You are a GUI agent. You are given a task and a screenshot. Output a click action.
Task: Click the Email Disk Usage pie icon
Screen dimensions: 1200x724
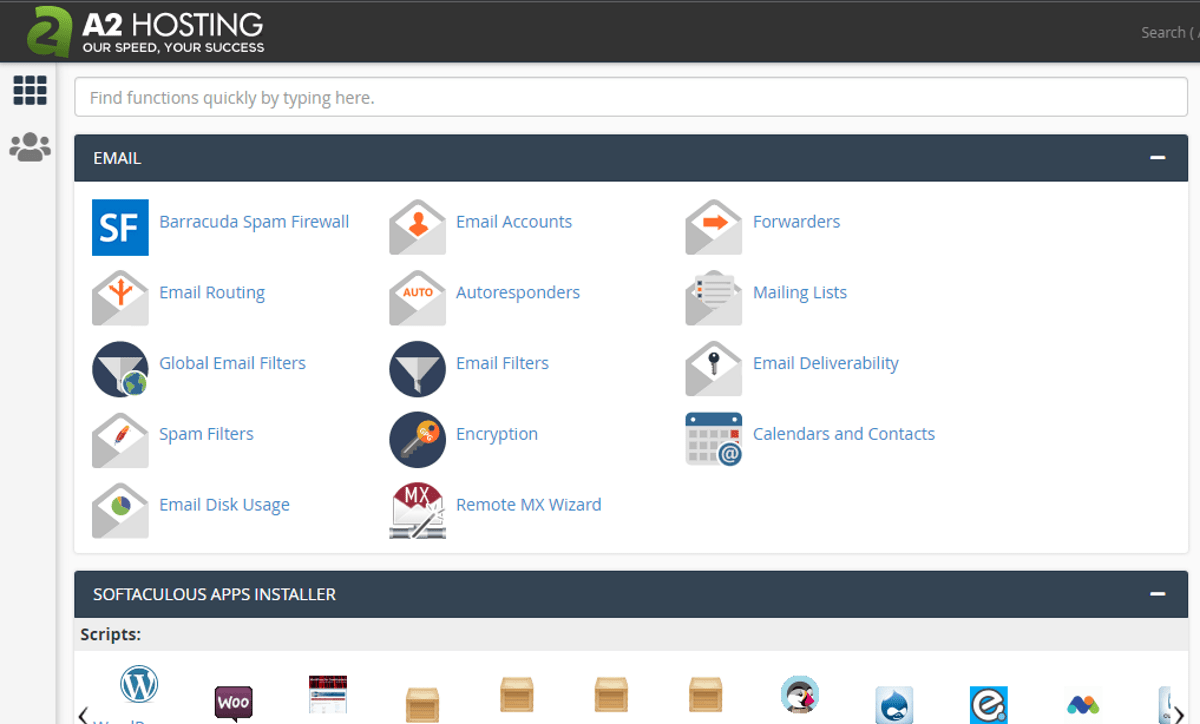pos(120,511)
